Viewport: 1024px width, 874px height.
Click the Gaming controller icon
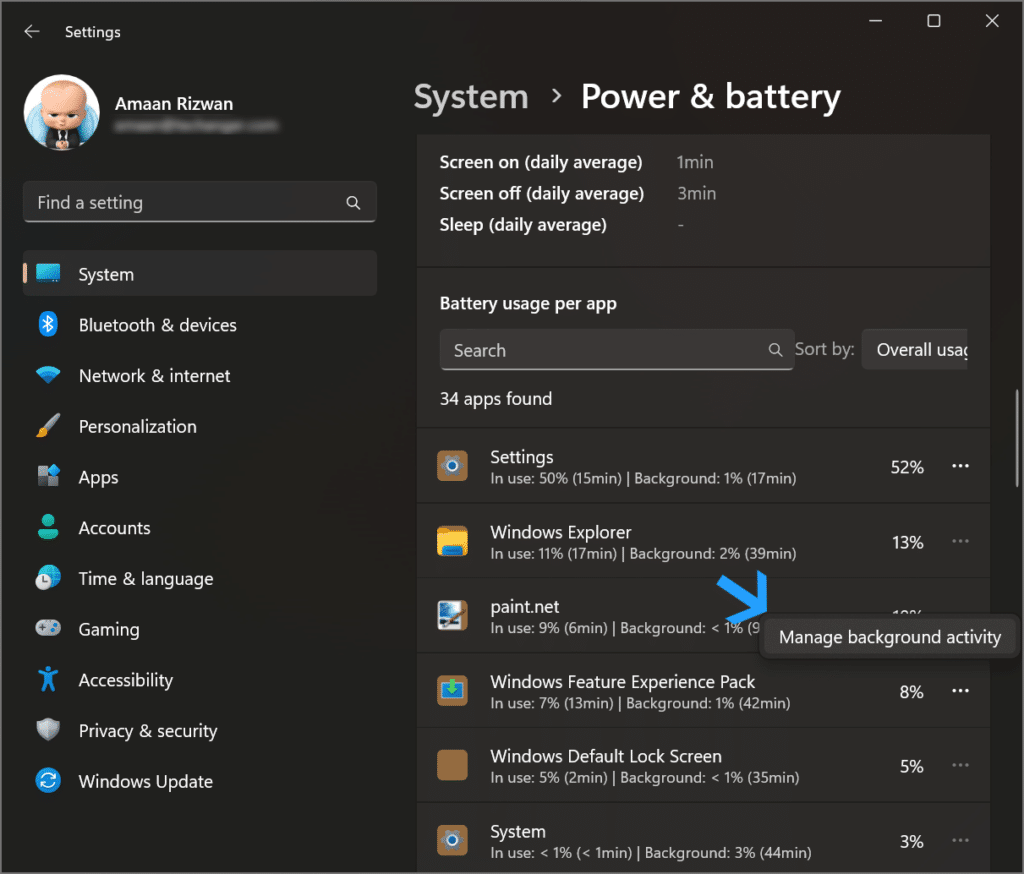(48, 628)
